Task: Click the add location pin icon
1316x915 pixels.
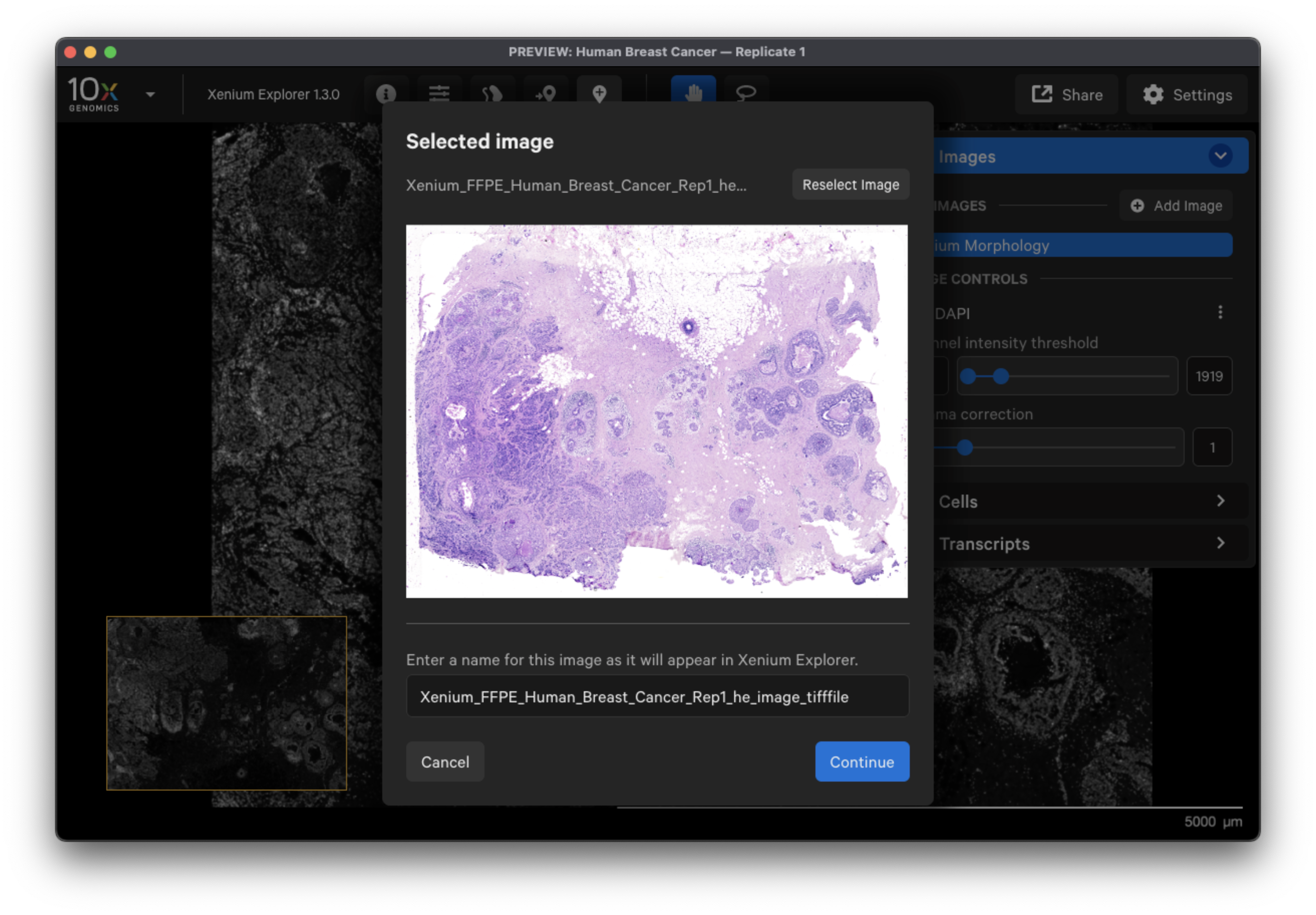Action: tap(599, 93)
